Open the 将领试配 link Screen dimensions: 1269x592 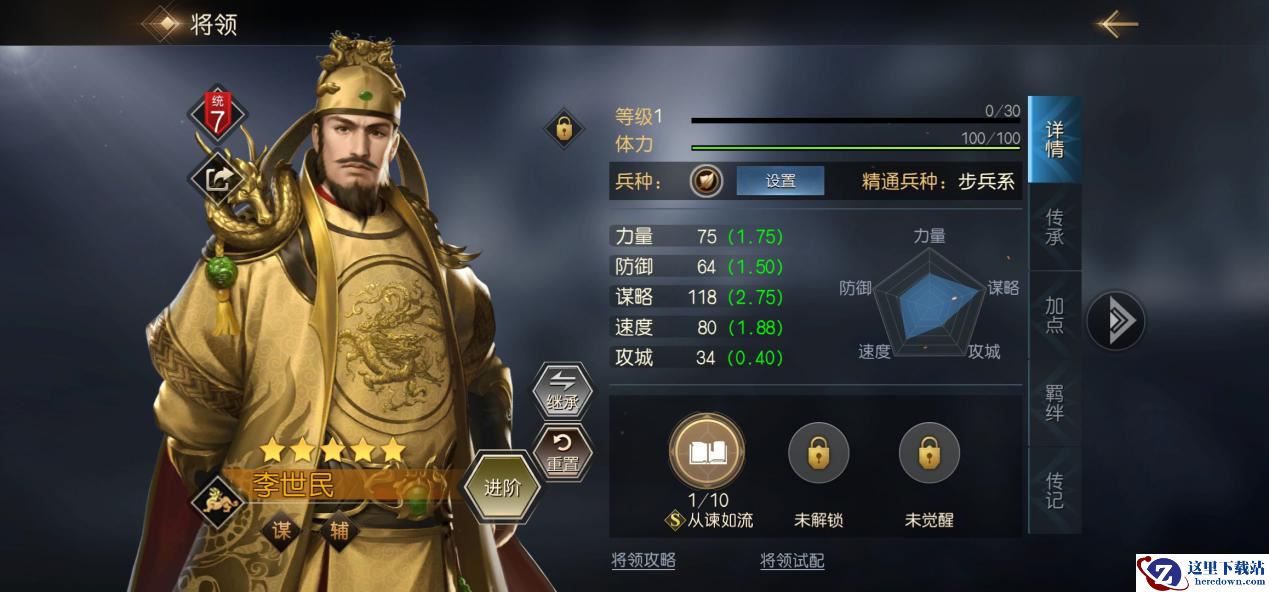click(792, 560)
